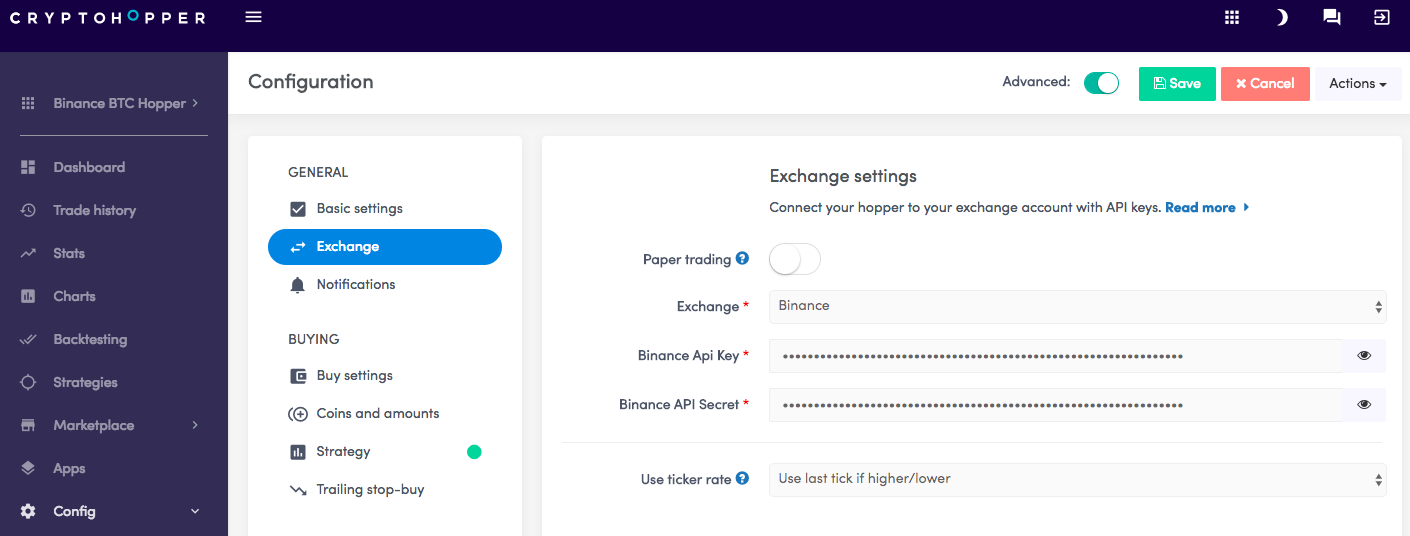Click the Strategy chart icon
The width and height of the screenshot is (1410, 536).
pos(297,452)
